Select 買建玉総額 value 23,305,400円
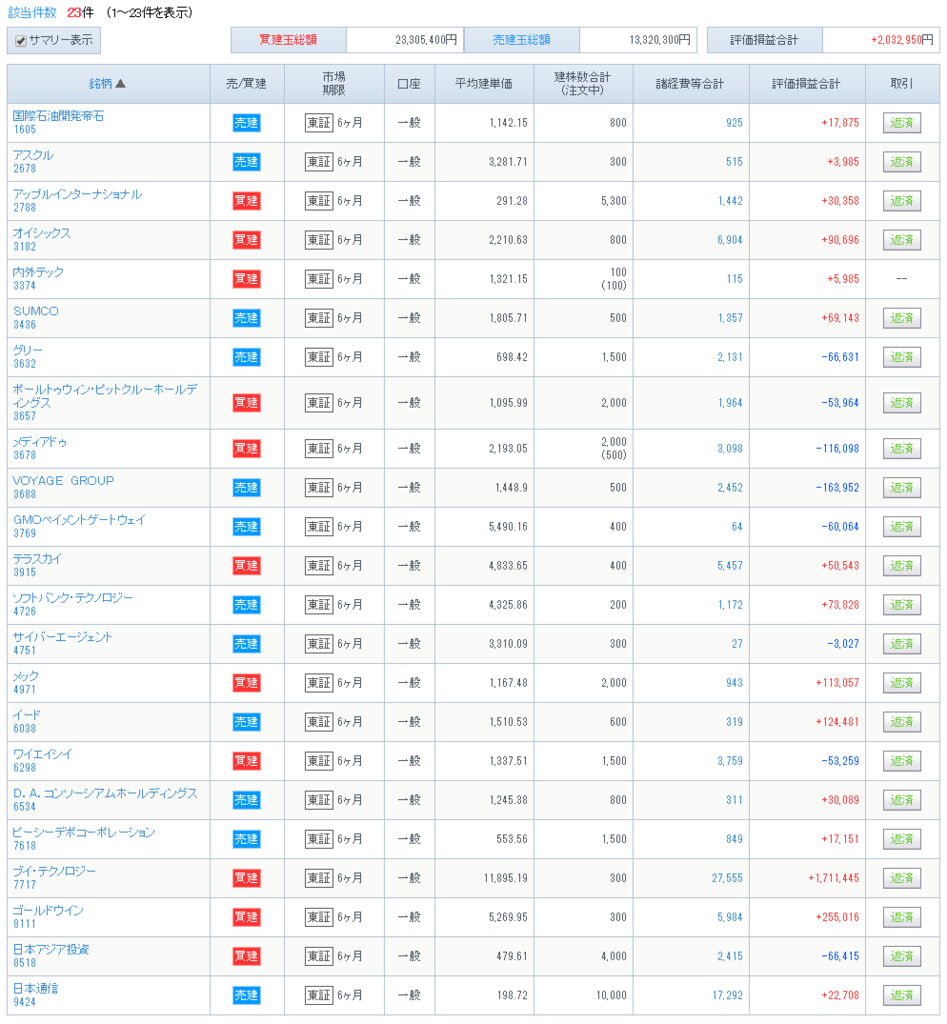Viewport: 947px width, 1024px height. (426, 40)
